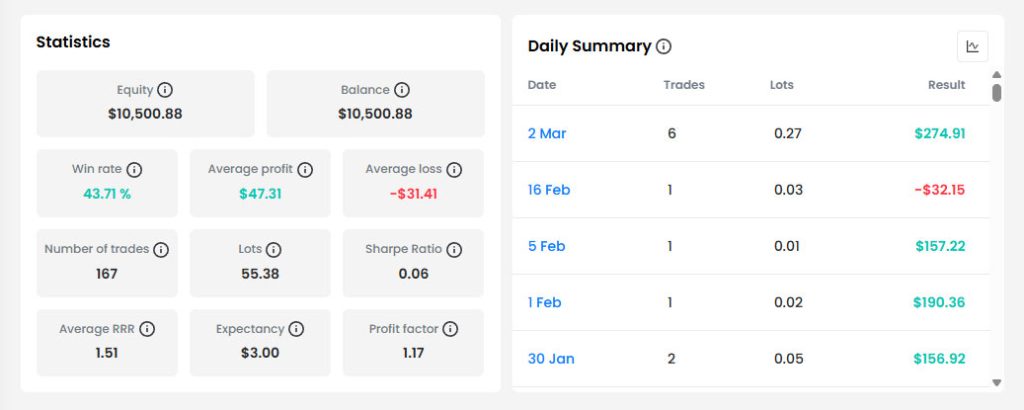Image resolution: width=1024 pixels, height=410 pixels.
Task: Click the Average loss info icon
Action: point(454,170)
